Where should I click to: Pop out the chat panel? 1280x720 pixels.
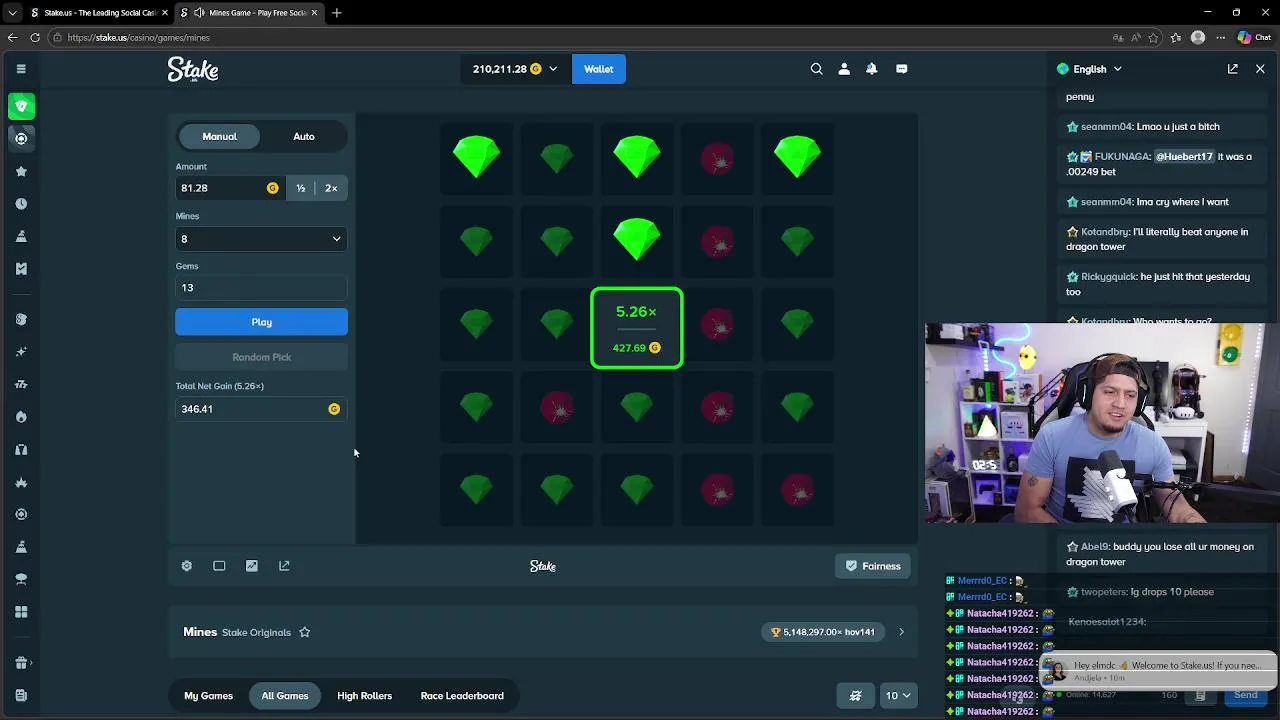pos(1233,69)
